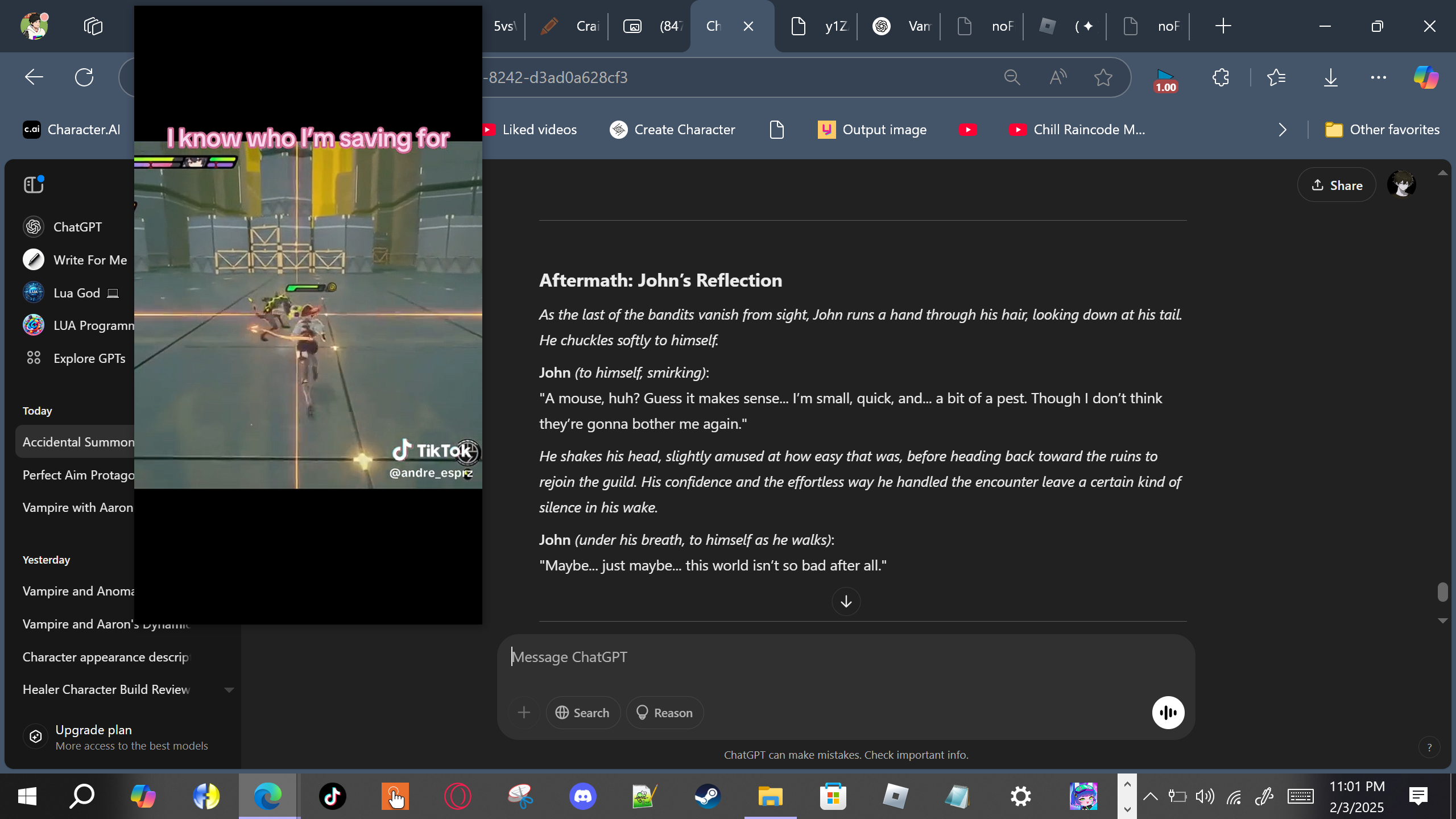Click the chat scrollbar down arrow
Image resolution: width=1456 pixels, height=819 pixels.
click(x=1442, y=621)
